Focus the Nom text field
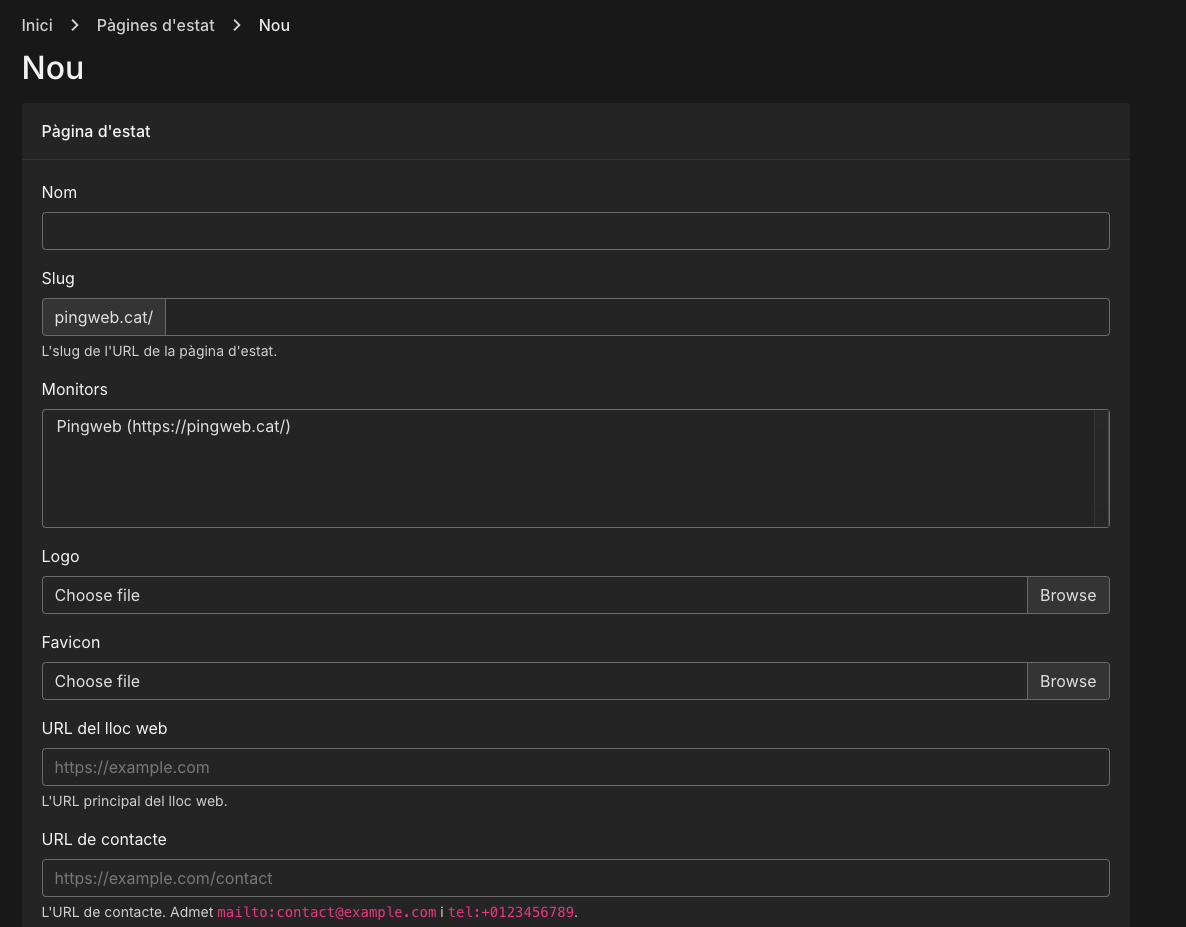Viewport: 1186px width, 927px height. coord(575,231)
